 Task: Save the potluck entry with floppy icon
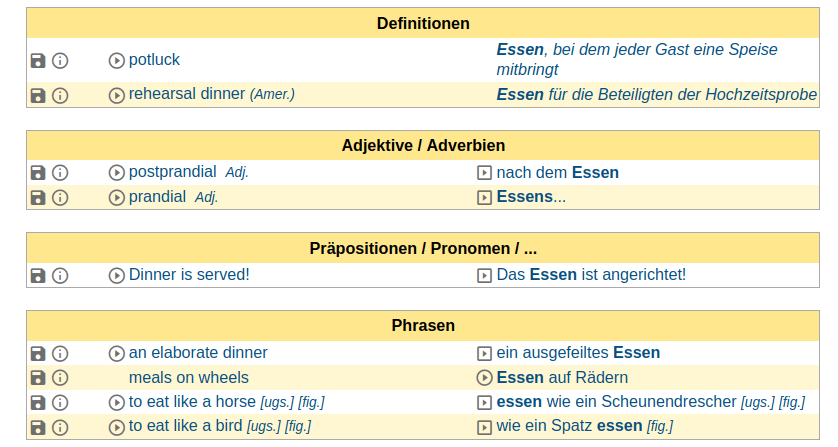point(38,61)
